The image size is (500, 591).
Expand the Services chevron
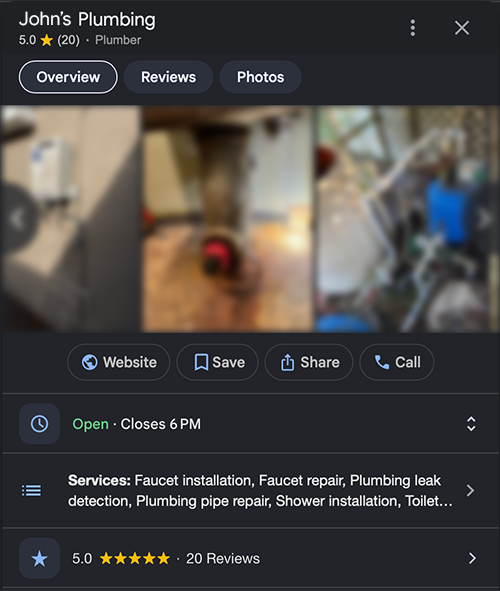pos(470,491)
